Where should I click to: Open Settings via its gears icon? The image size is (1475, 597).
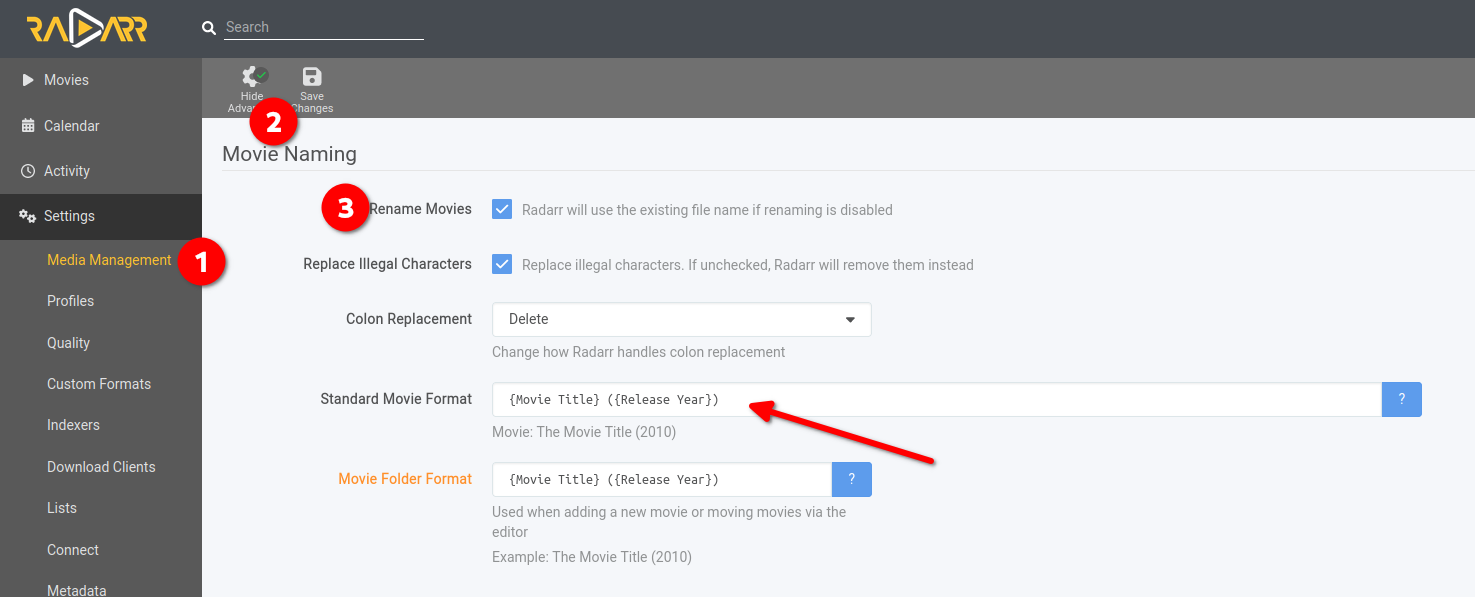pyautogui.click(x=28, y=216)
